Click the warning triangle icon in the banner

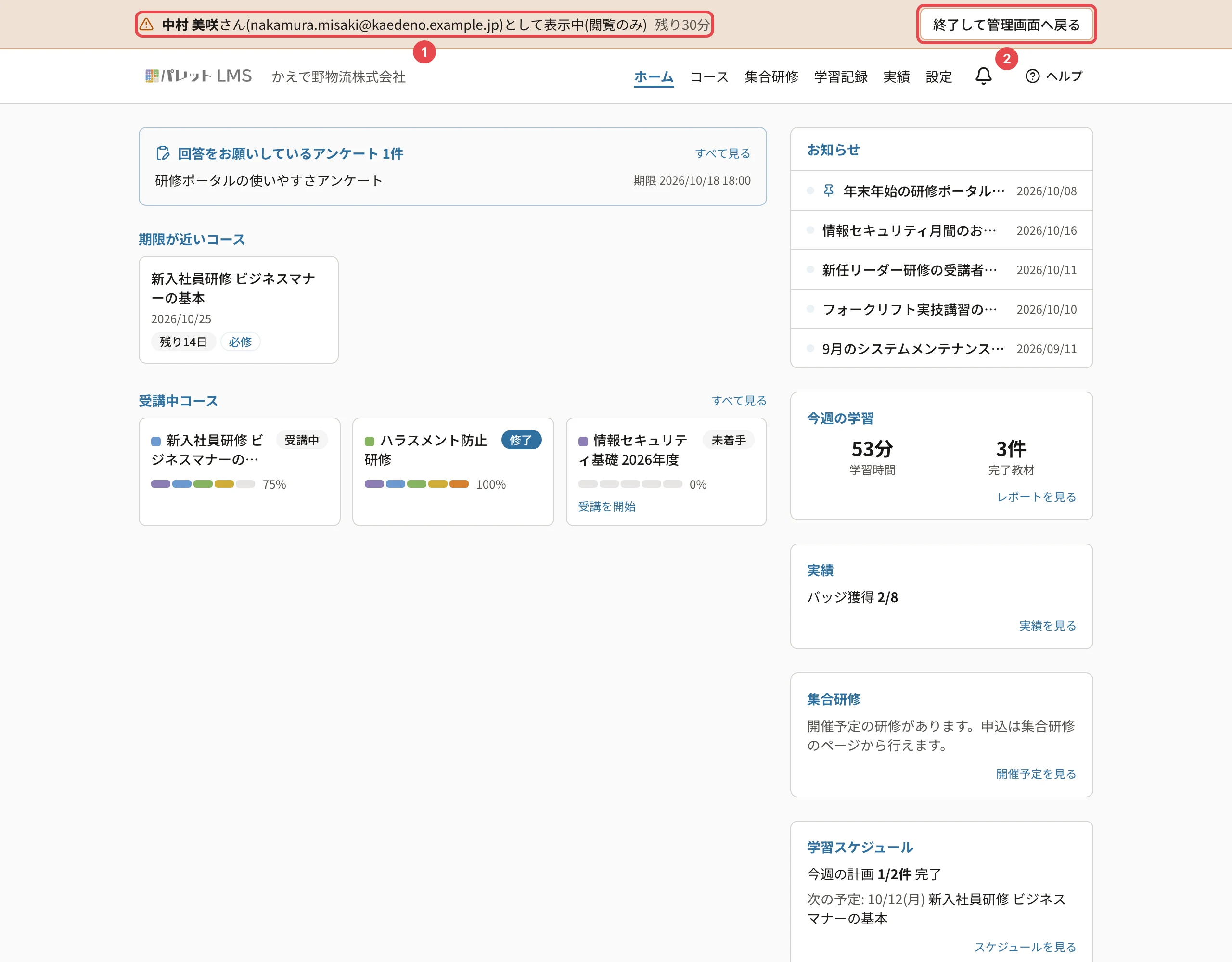coord(147,24)
